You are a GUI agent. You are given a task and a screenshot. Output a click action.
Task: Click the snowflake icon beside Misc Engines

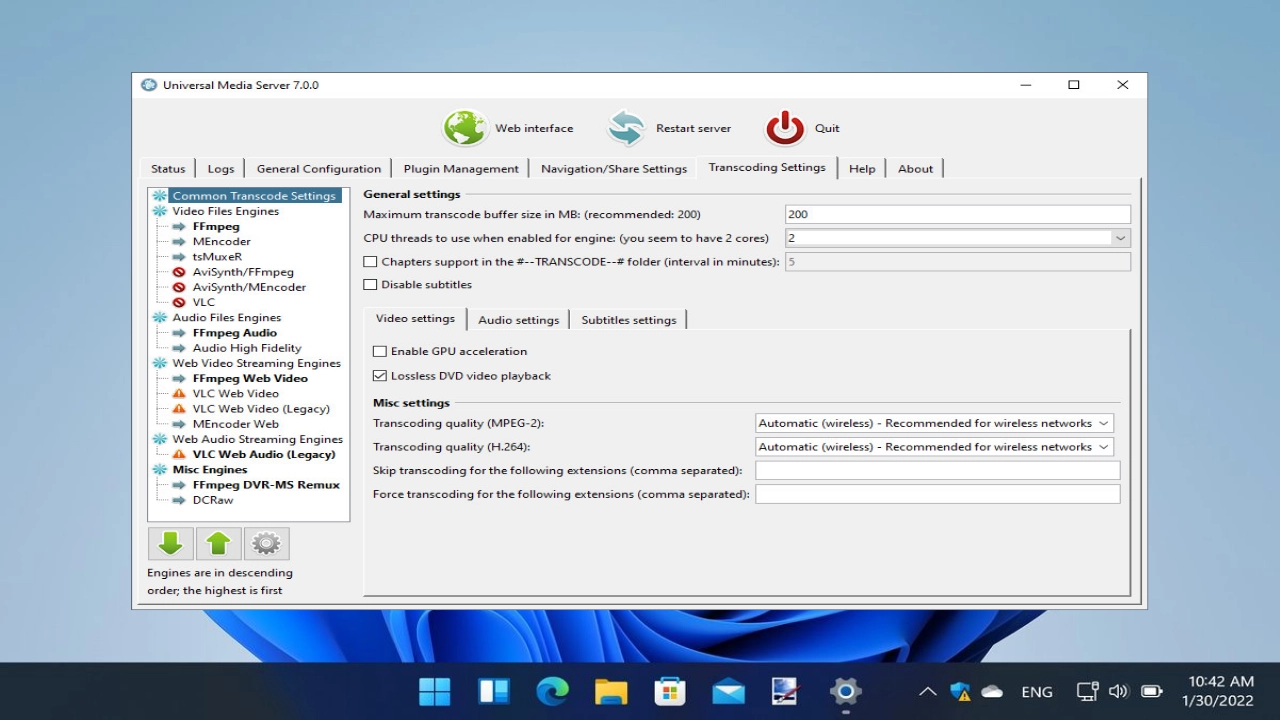(x=160, y=469)
